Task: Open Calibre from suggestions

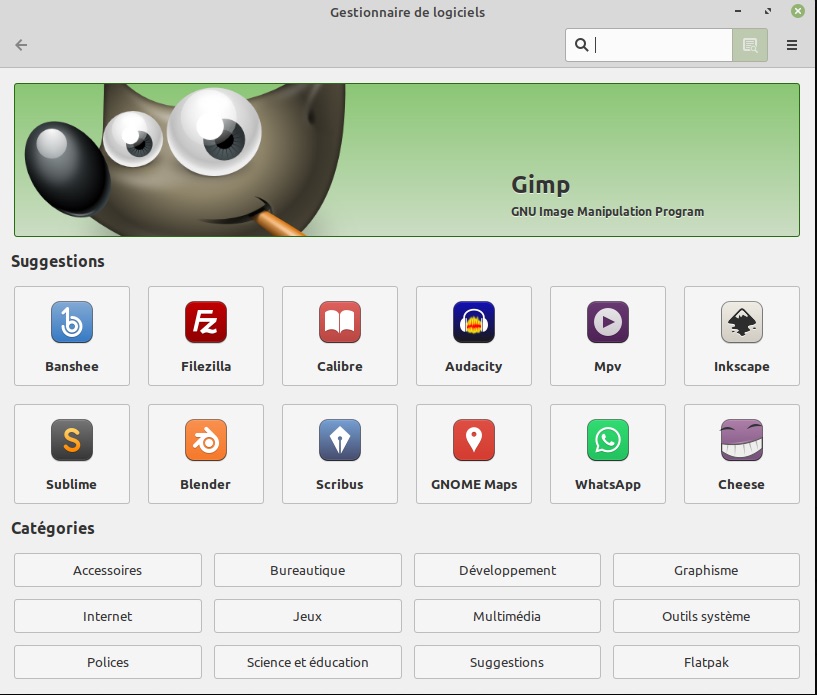Action: (340, 336)
